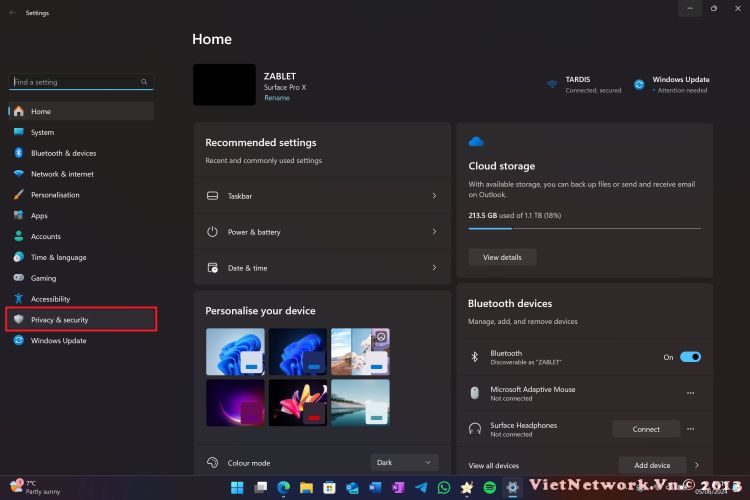
Task: Select Privacy & security in the sidebar
Action: (81, 320)
